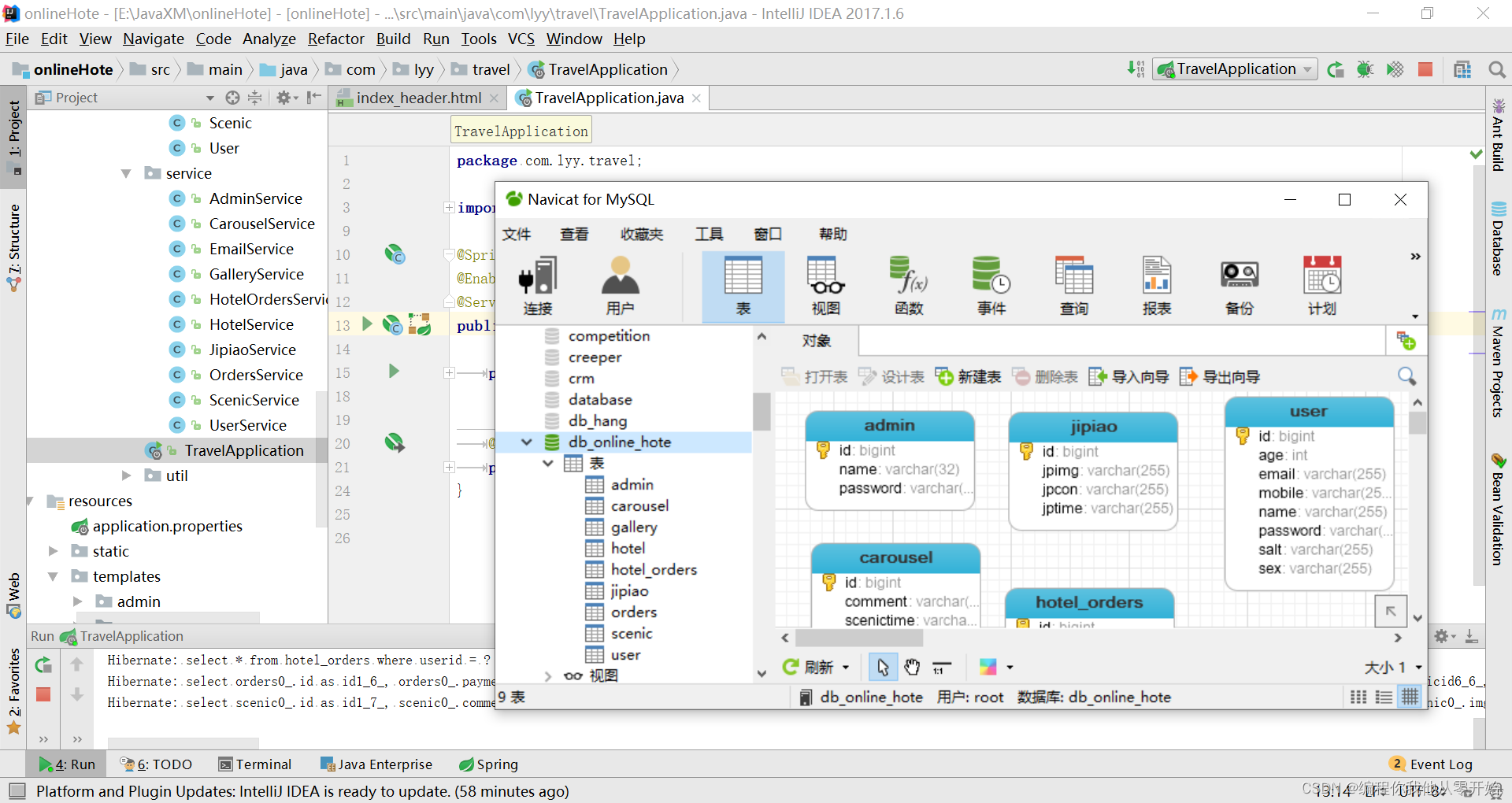This screenshot has height=803, width=1512.
Task: Toggle the Maven Projects tool window
Action: [x=1498, y=362]
